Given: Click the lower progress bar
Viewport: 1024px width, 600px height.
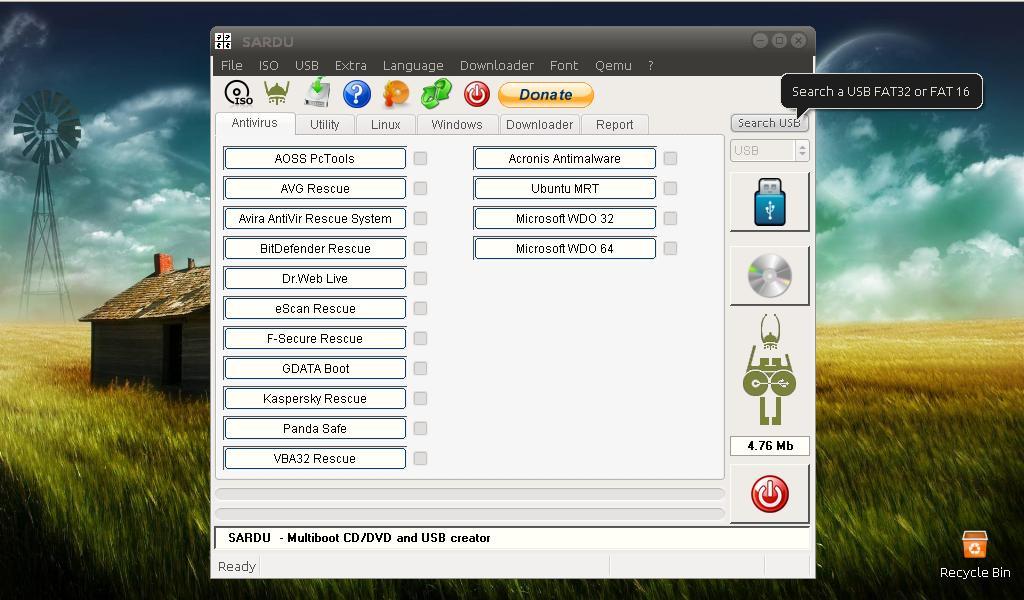Looking at the screenshot, I should 470,514.
